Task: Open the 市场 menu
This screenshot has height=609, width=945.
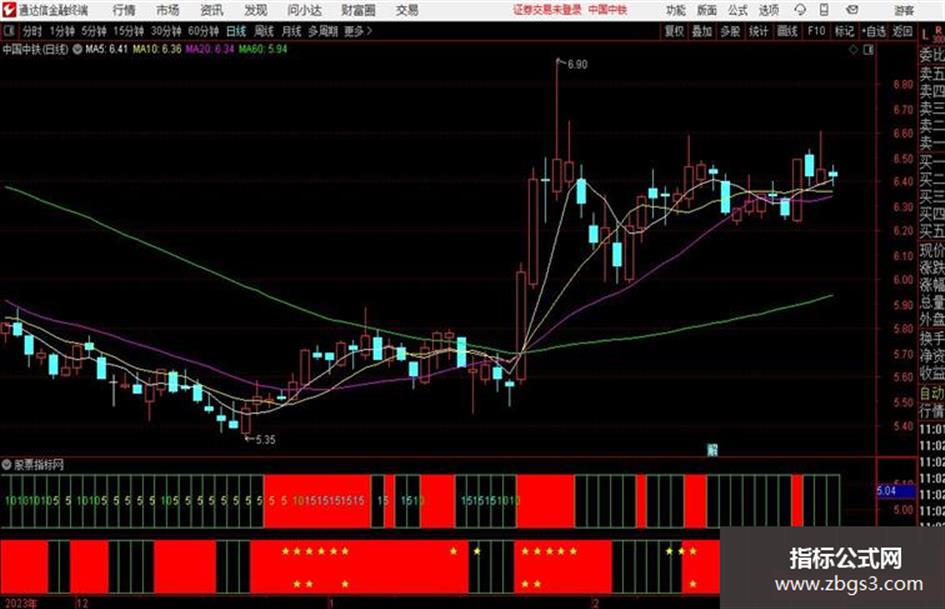Action: (168, 10)
